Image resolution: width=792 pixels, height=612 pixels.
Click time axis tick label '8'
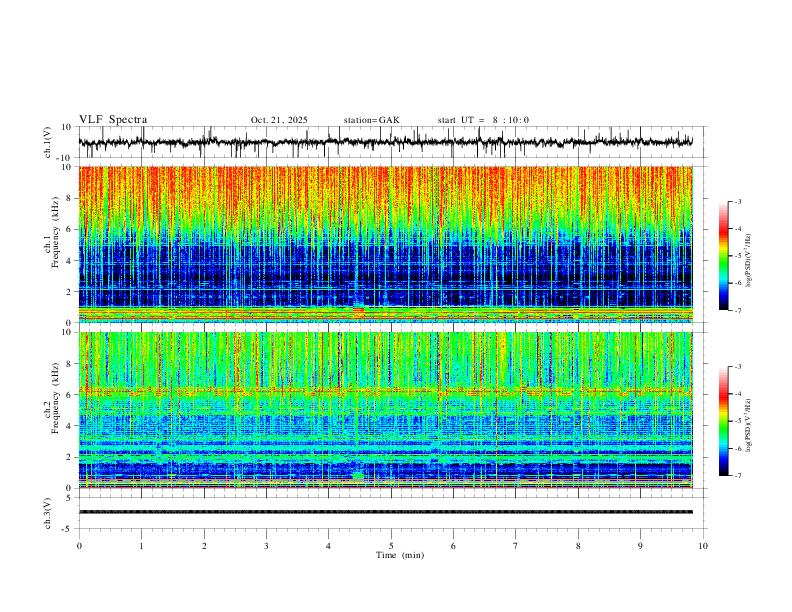pyautogui.click(x=578, y=546)
